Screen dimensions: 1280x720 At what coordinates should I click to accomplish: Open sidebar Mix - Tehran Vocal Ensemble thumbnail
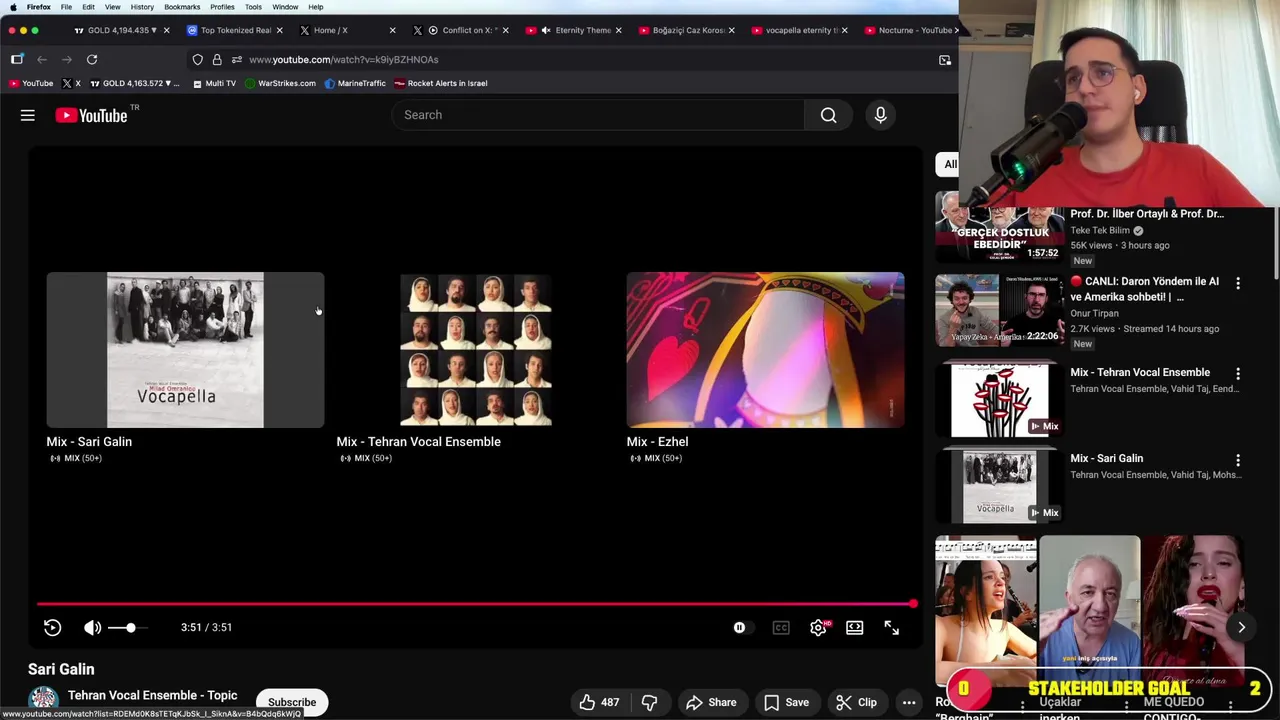(999, 400)
